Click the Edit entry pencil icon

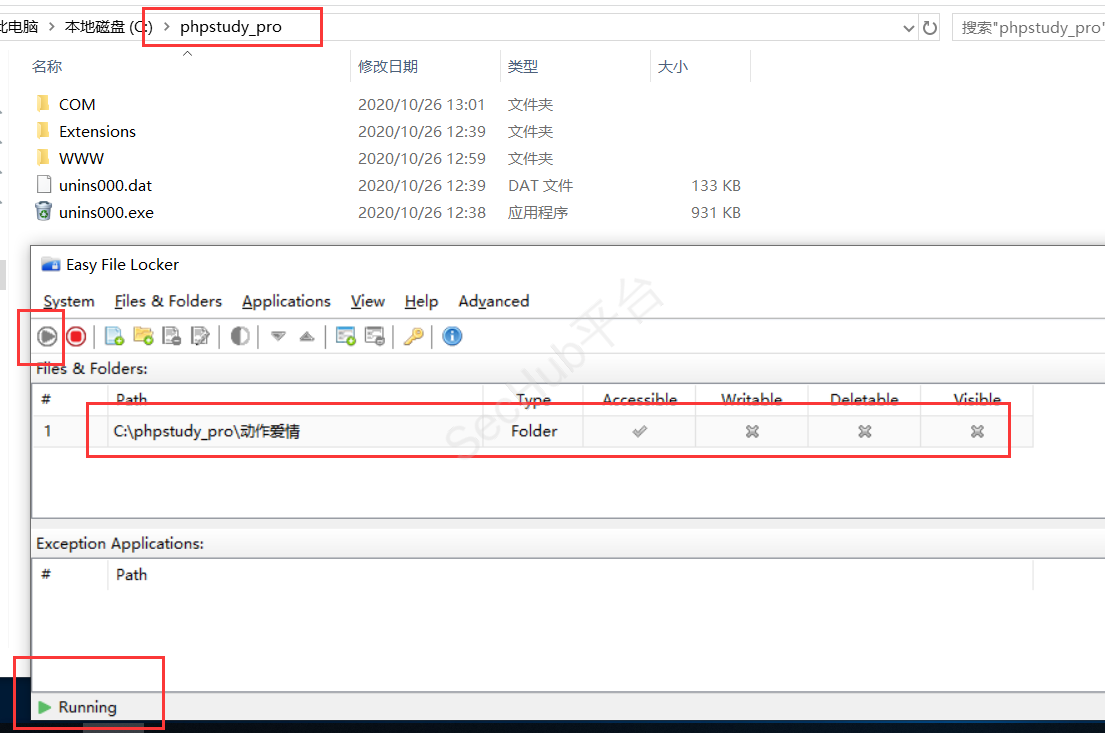(x=200, y=336)
